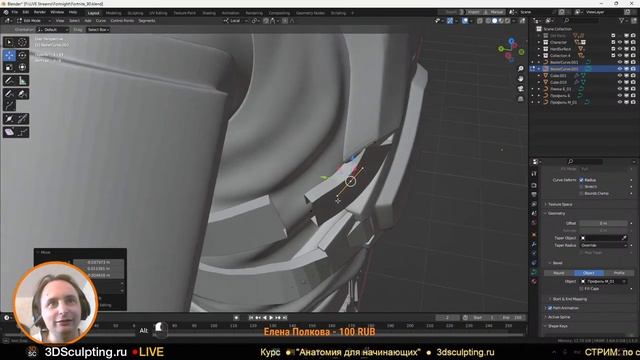Open the File menu
The height and width of the screenshot is (360, 640).
pos(15,12)
